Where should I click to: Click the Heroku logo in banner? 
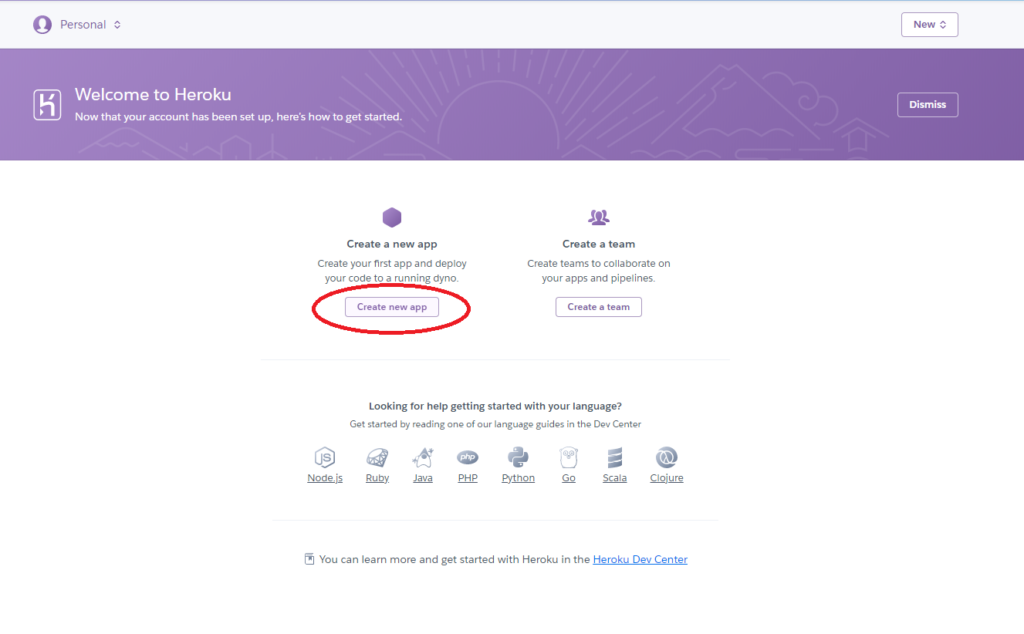pyautogui.click(x=47, y=105)
